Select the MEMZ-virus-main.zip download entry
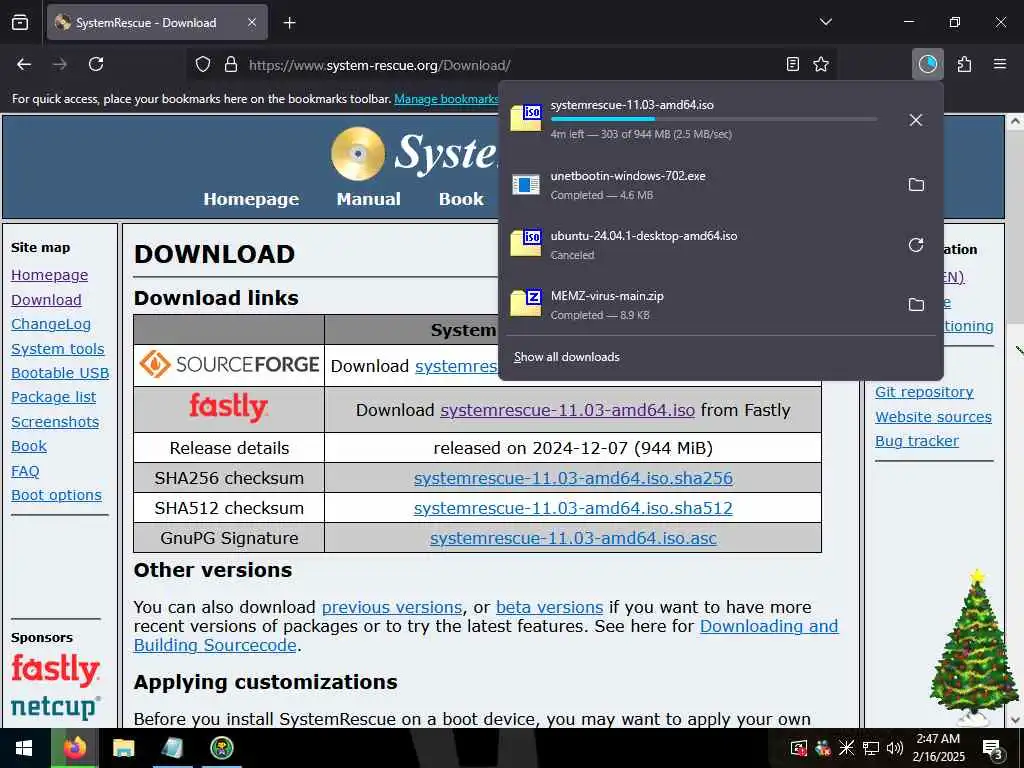The image size is (1024, 768). [699, 305]
